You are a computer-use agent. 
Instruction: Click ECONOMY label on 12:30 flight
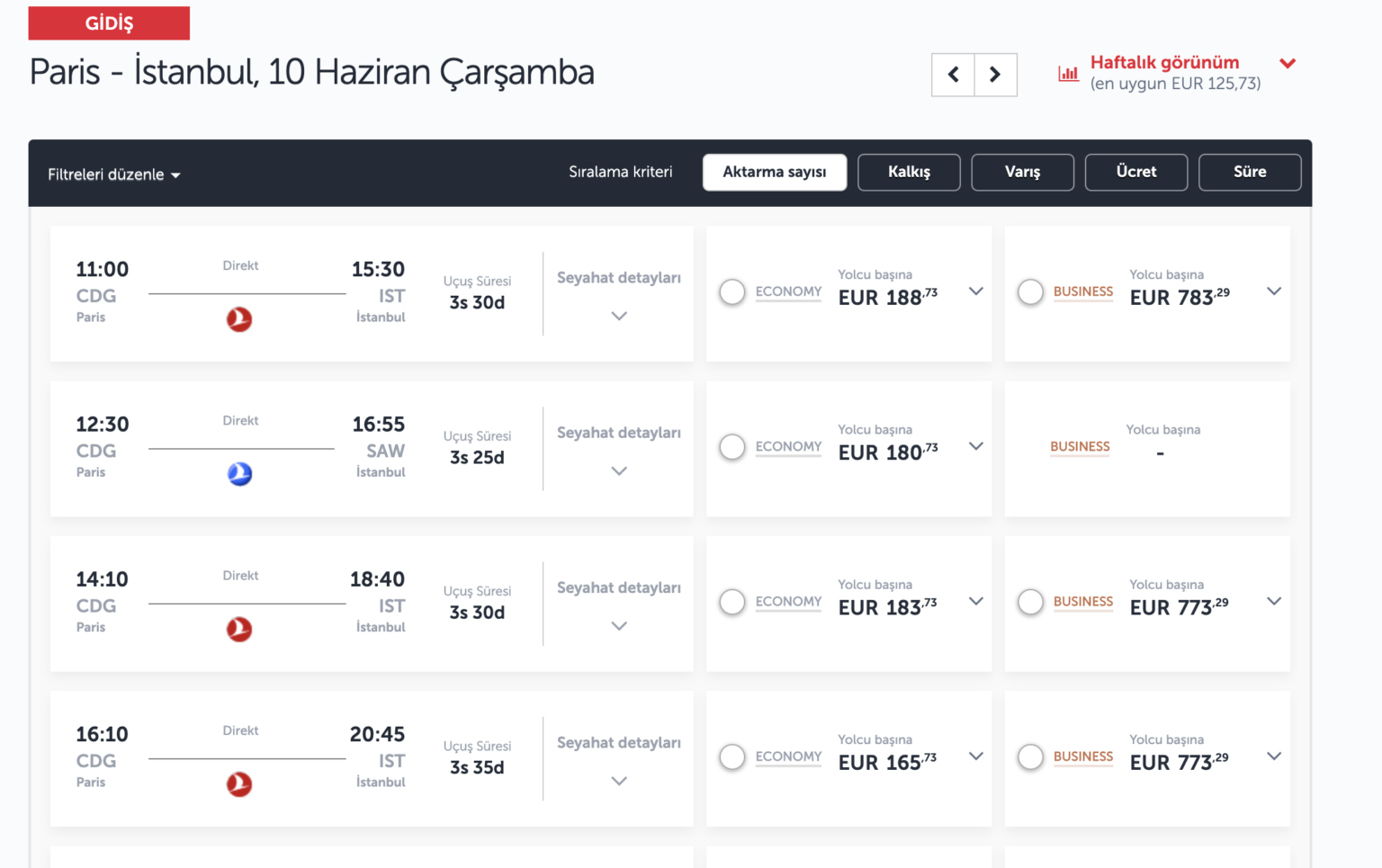click(788, 446)
